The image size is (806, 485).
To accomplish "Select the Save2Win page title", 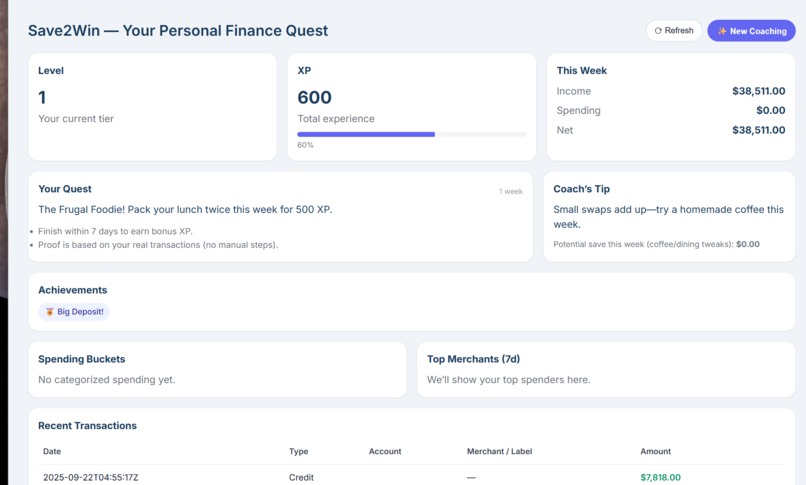I will tap(178, 31).
